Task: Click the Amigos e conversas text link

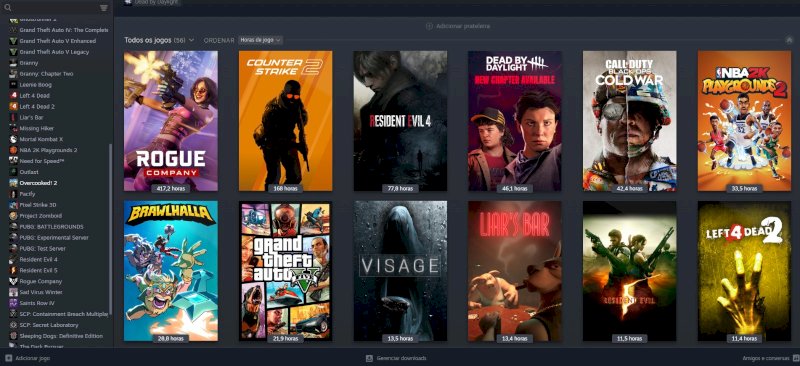Action: (766, 358)
